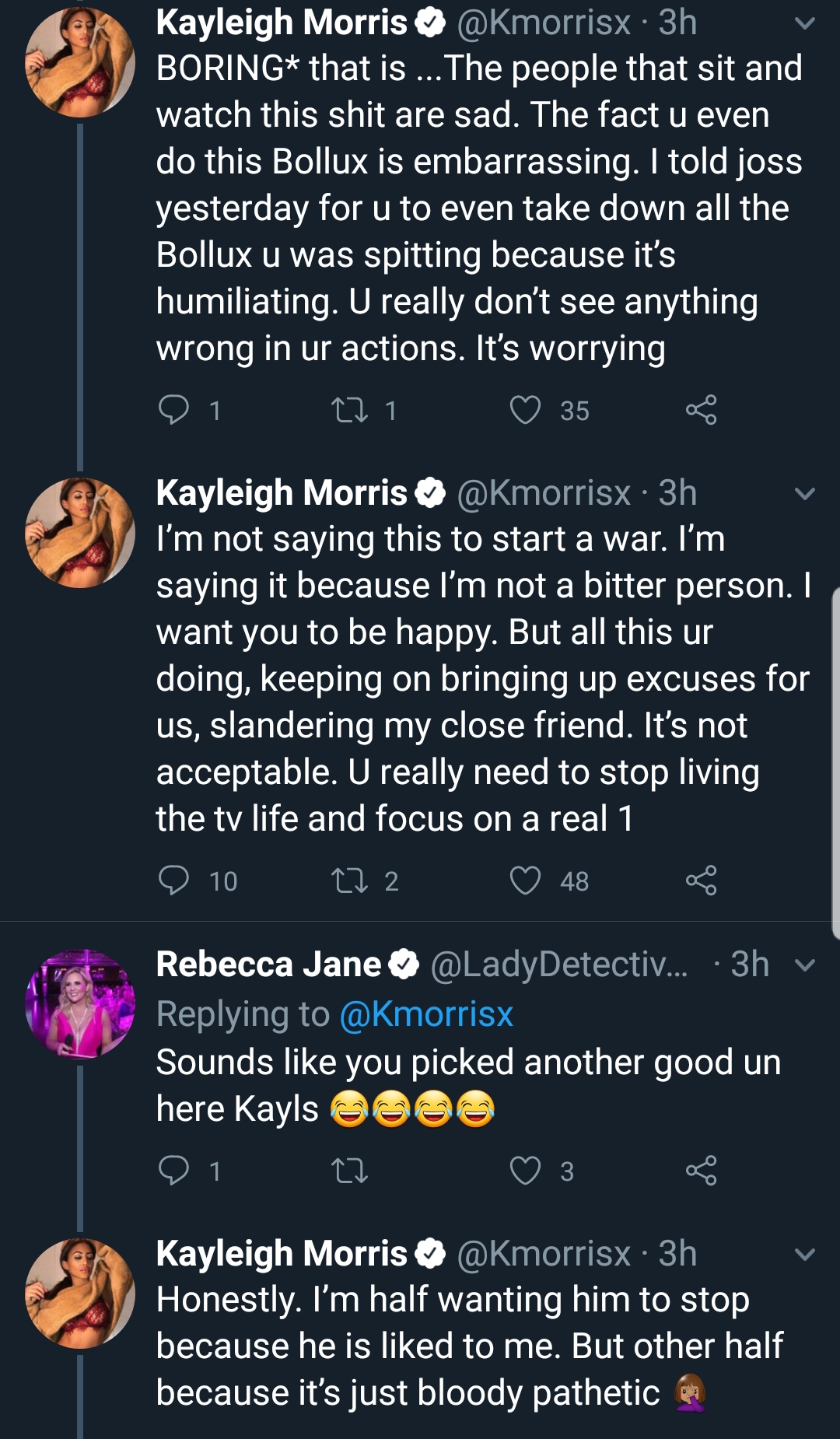Retweet the 'not saying this to start a war' tweet
The image size is (840, 1439).
pyautogui.click(x=349, y=881)
